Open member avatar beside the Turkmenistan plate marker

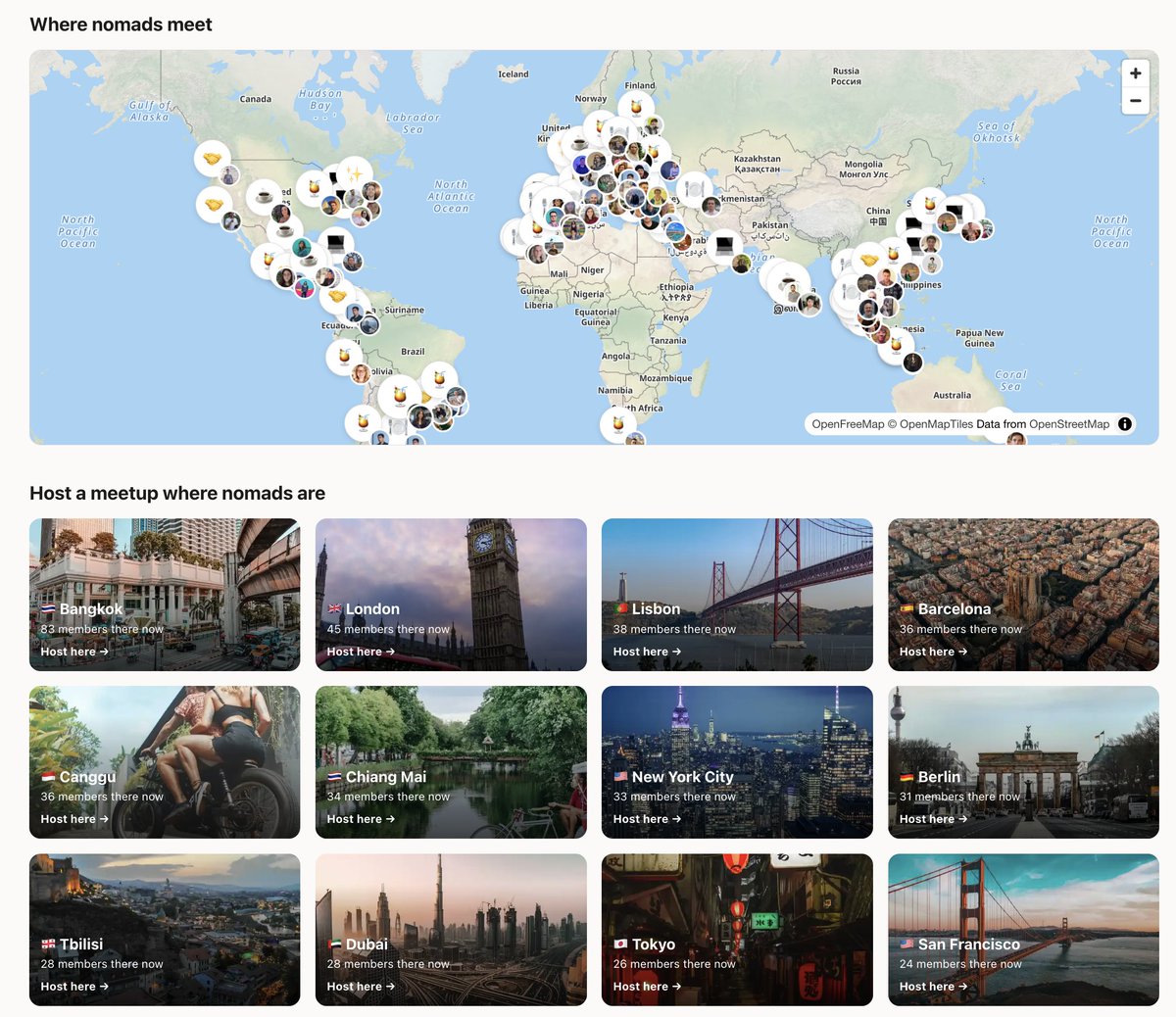711,207
